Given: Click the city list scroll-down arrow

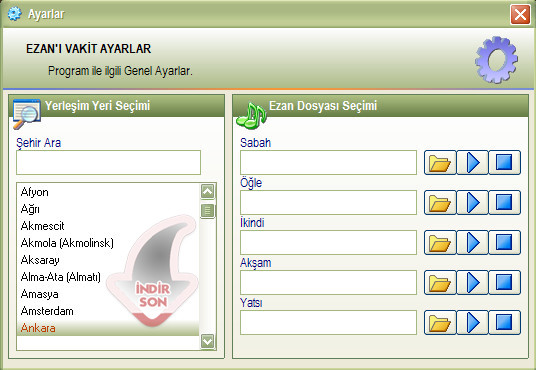Looking at the screenshot, I should coord(207,341).
